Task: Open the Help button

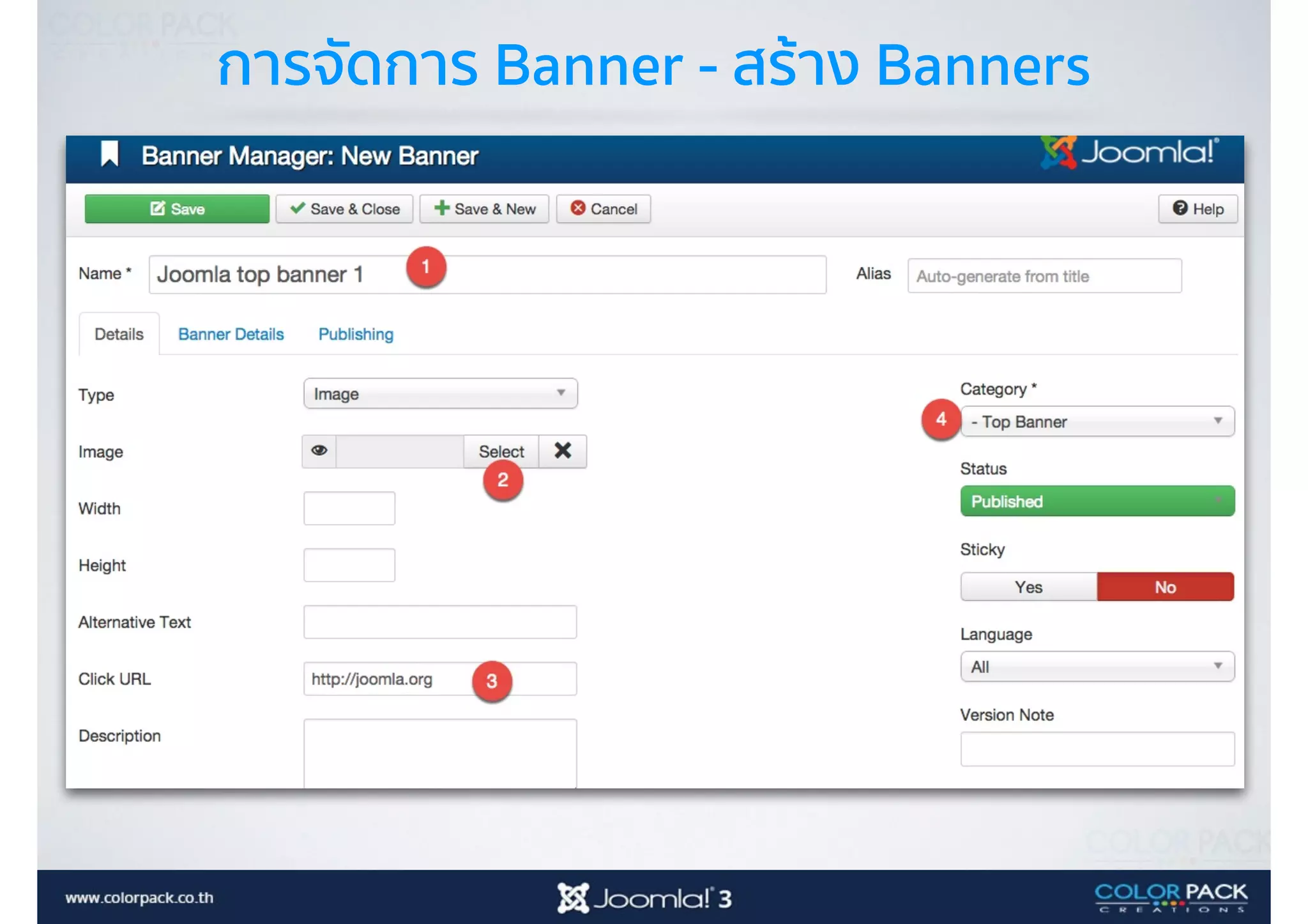Action: pos(1198,209)
